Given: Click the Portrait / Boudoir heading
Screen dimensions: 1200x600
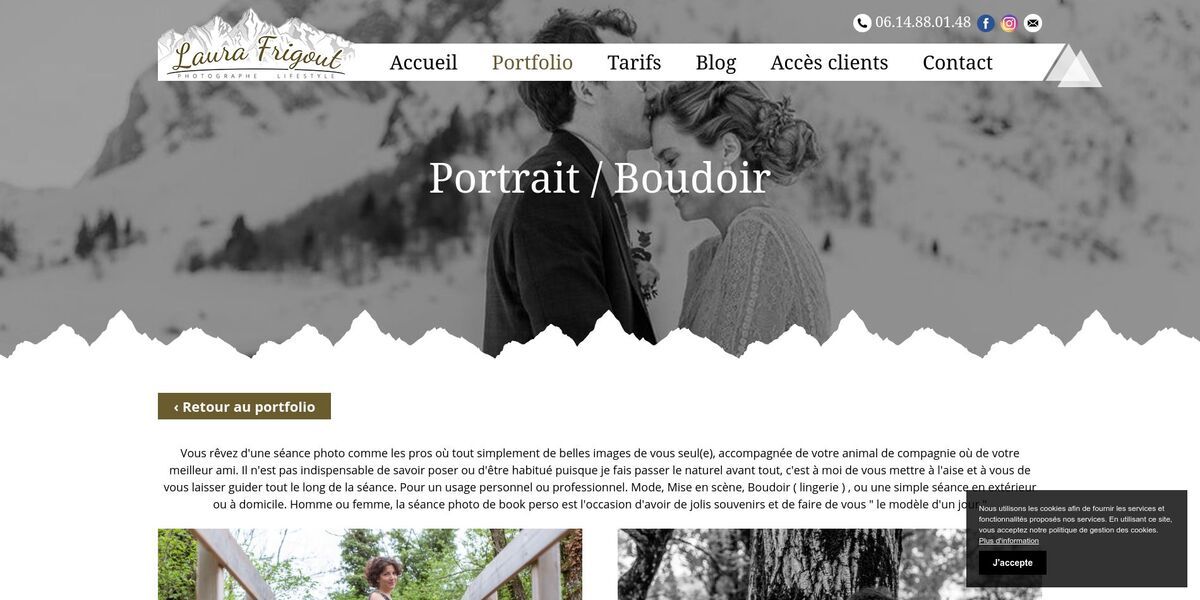Looking at the screenshot, I should click(x=599, y=178).
